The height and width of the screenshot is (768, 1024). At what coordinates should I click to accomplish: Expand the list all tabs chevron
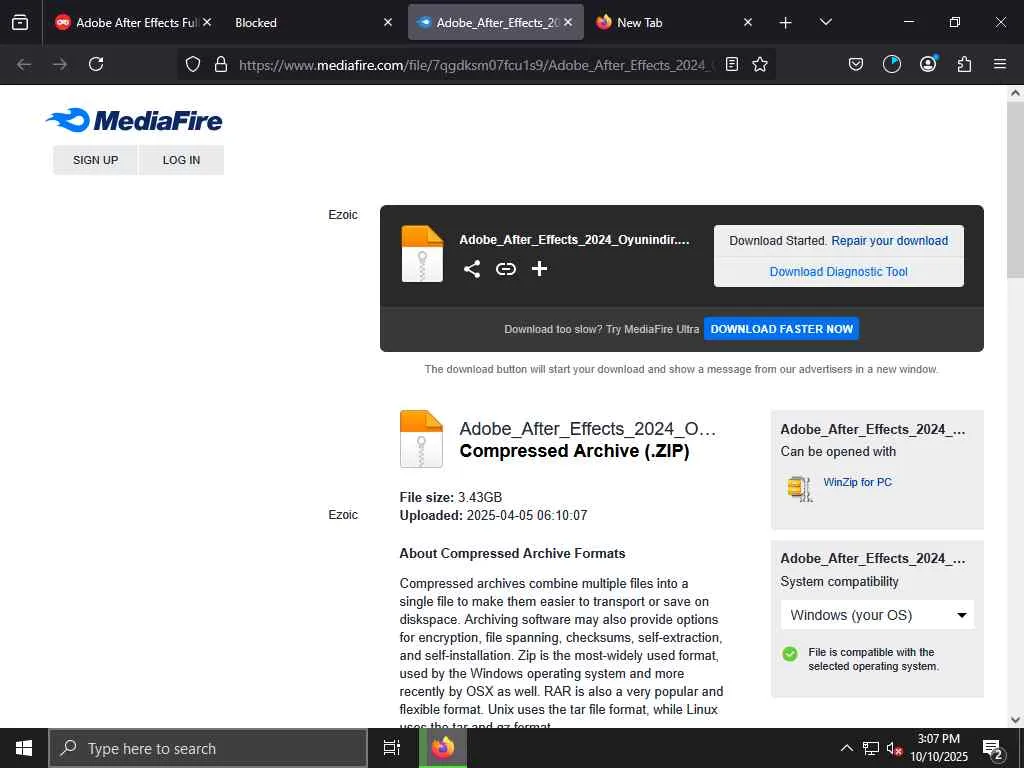[x=825, y=22]
